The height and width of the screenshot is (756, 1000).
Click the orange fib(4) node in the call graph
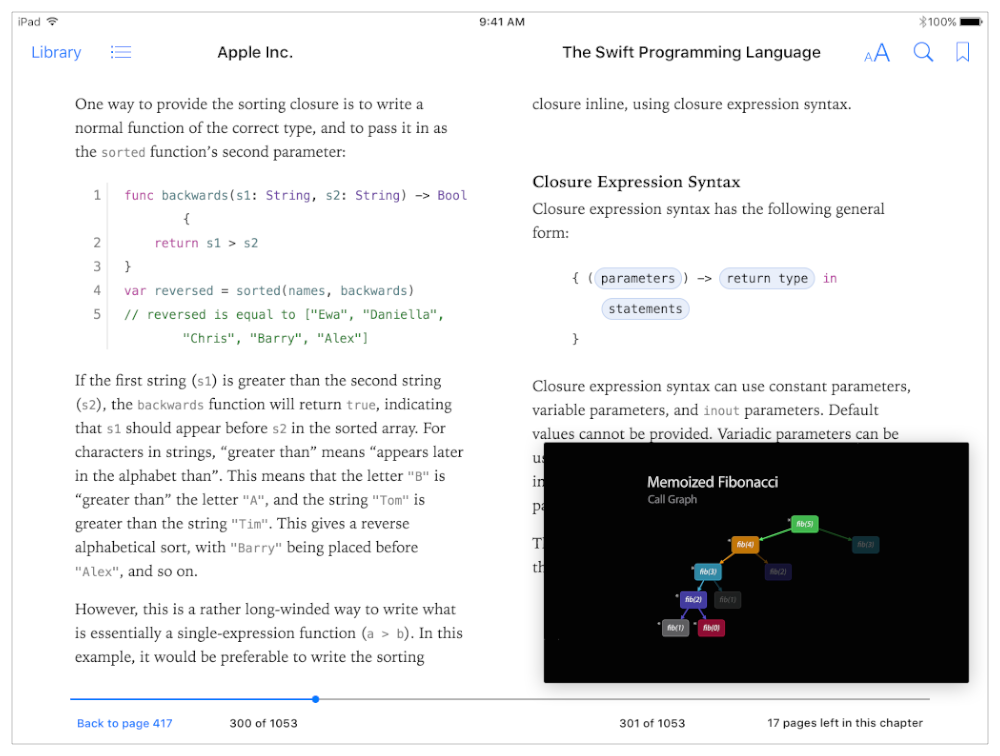point(744,545)
